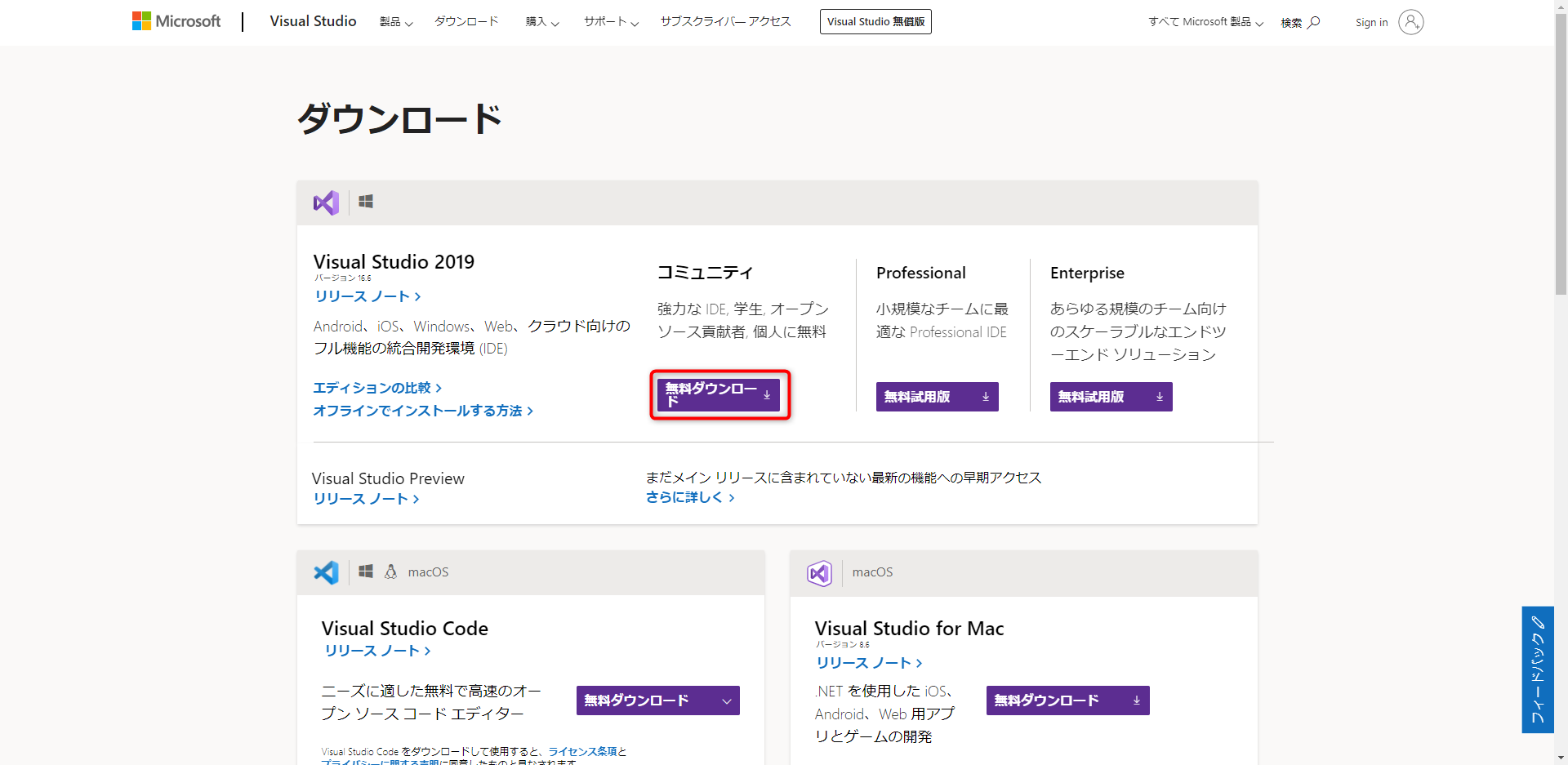Click the Professional edition heading
This screenshot has height=765, width=1568.
coord(920,273)
